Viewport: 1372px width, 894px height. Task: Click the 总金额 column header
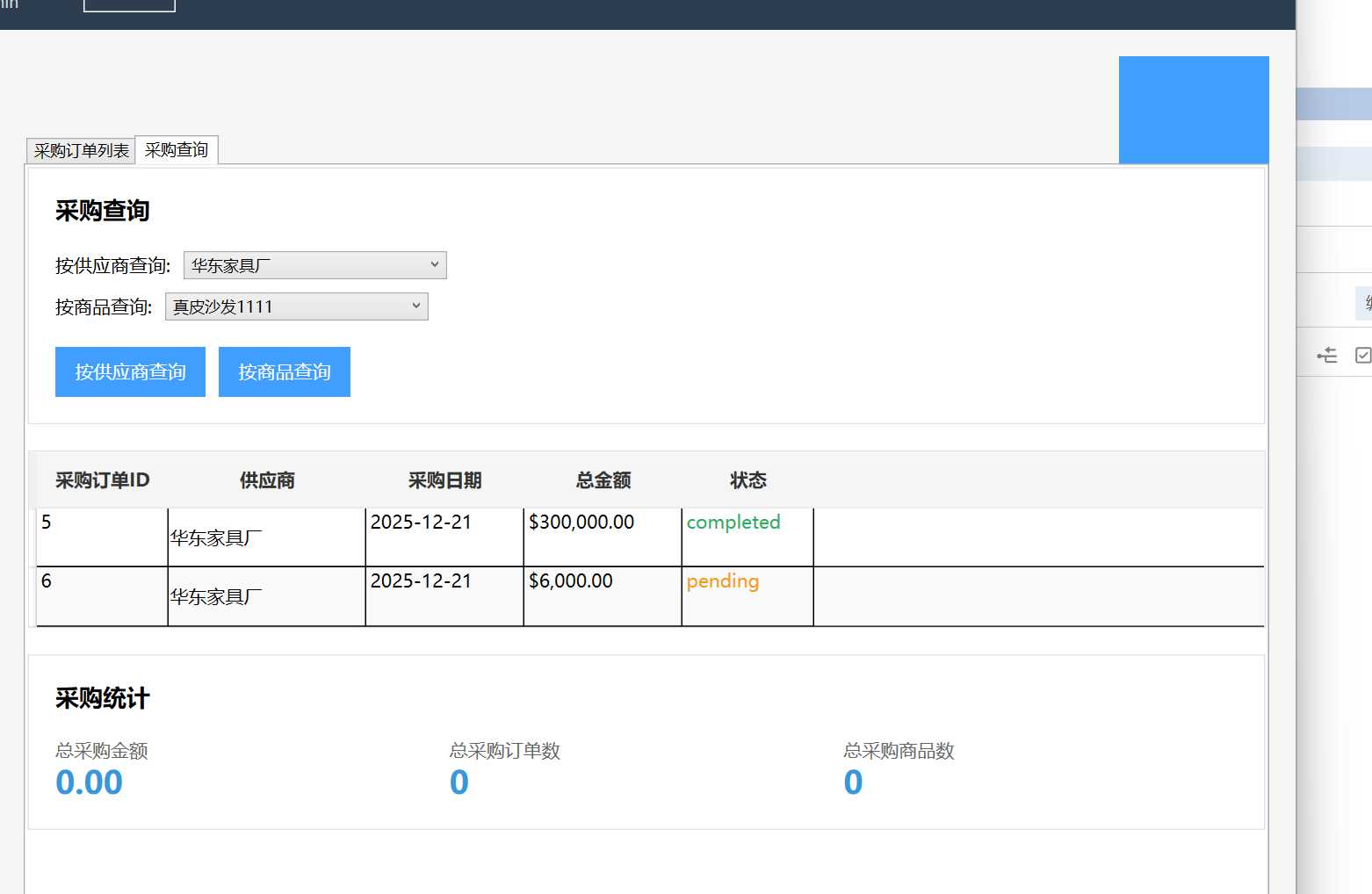click(x=603, y=480)
